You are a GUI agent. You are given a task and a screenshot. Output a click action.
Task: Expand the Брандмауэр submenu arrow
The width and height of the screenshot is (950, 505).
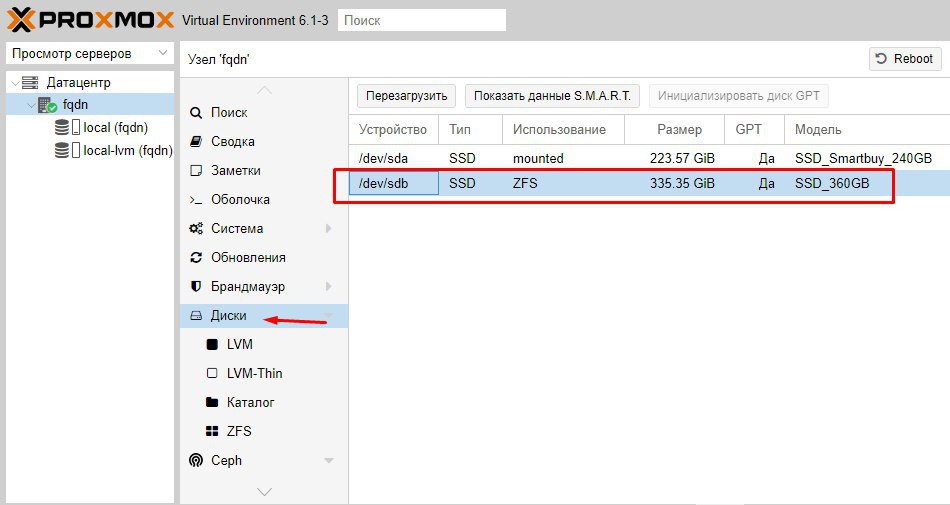point(328,286)
